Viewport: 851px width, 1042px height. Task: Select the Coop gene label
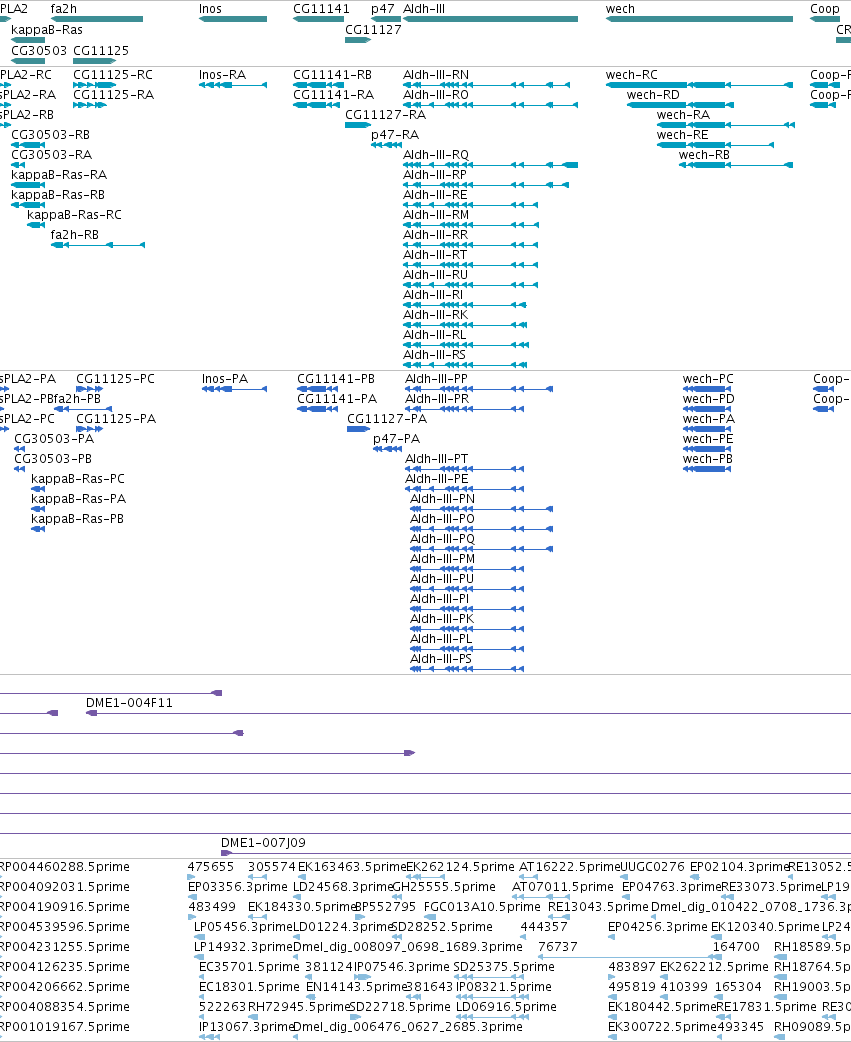click(825, 9)
